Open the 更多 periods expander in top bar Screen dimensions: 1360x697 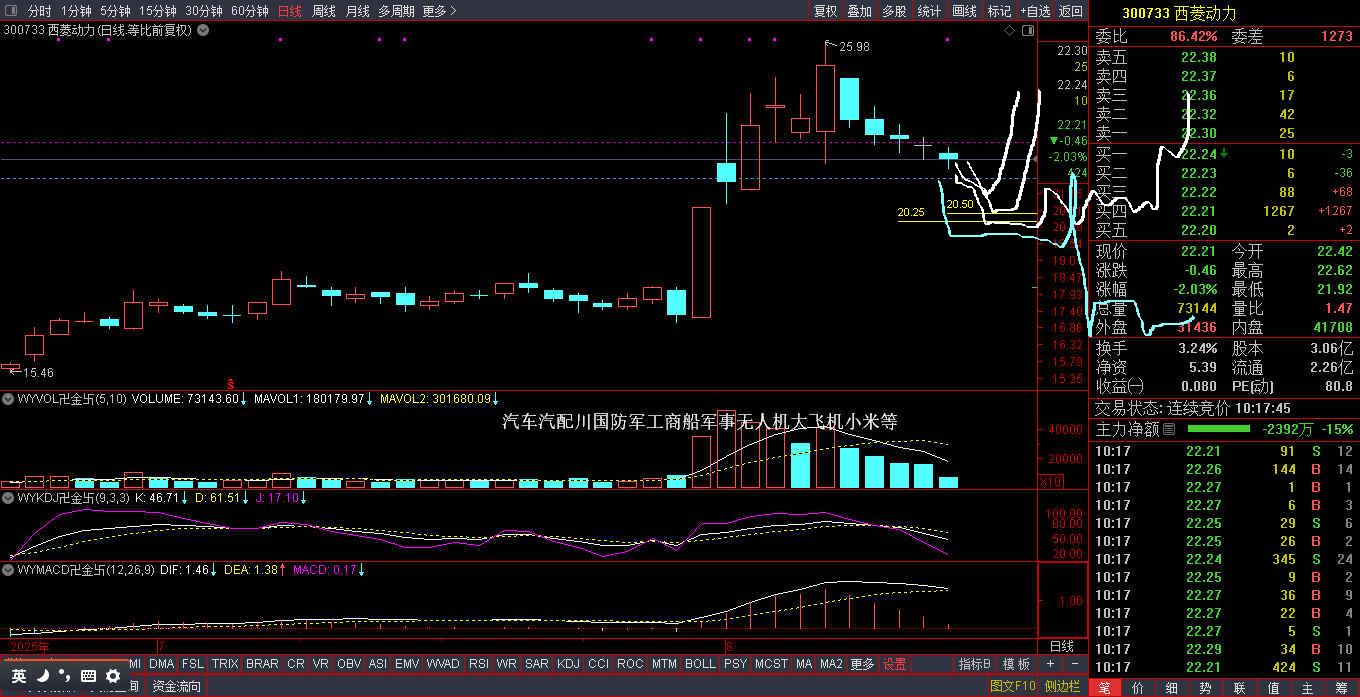440,11
